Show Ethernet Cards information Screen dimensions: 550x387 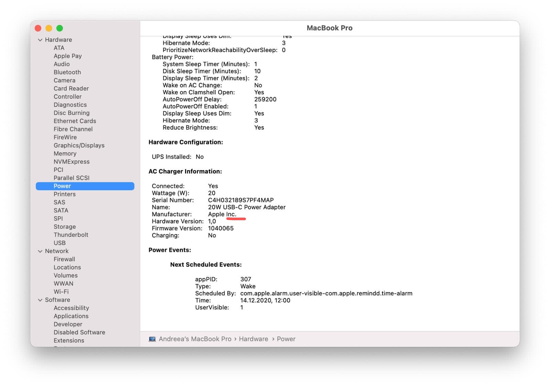(75, 121)
